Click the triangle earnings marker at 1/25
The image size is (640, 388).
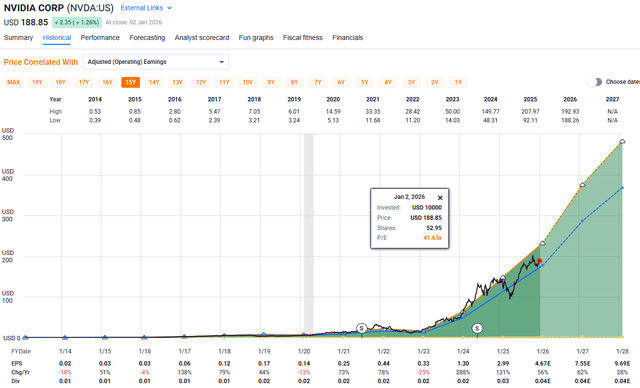tap(503, 277)
